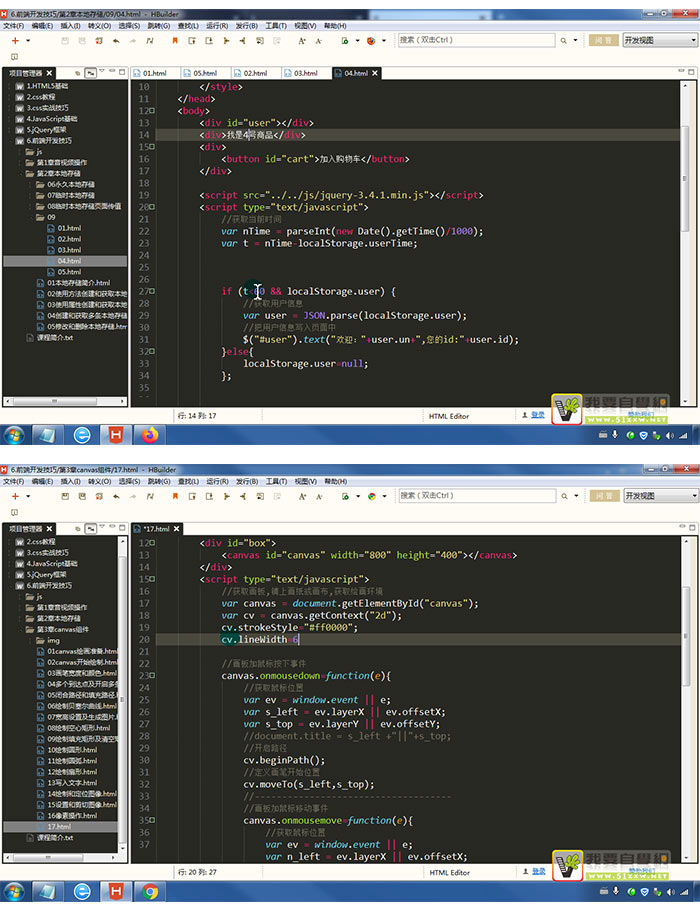Open 文件(F) menu in top window
This screenshot has height=912, width=700.
(x=13, y=26)
